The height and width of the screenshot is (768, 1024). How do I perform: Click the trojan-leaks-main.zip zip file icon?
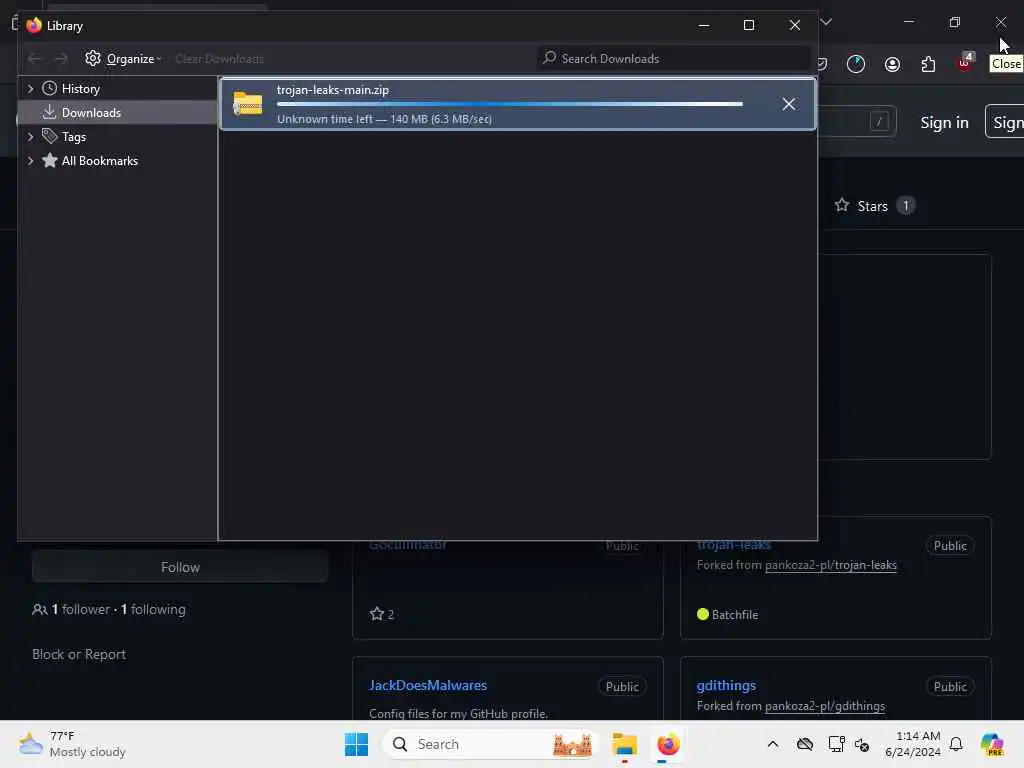[248, 104]
